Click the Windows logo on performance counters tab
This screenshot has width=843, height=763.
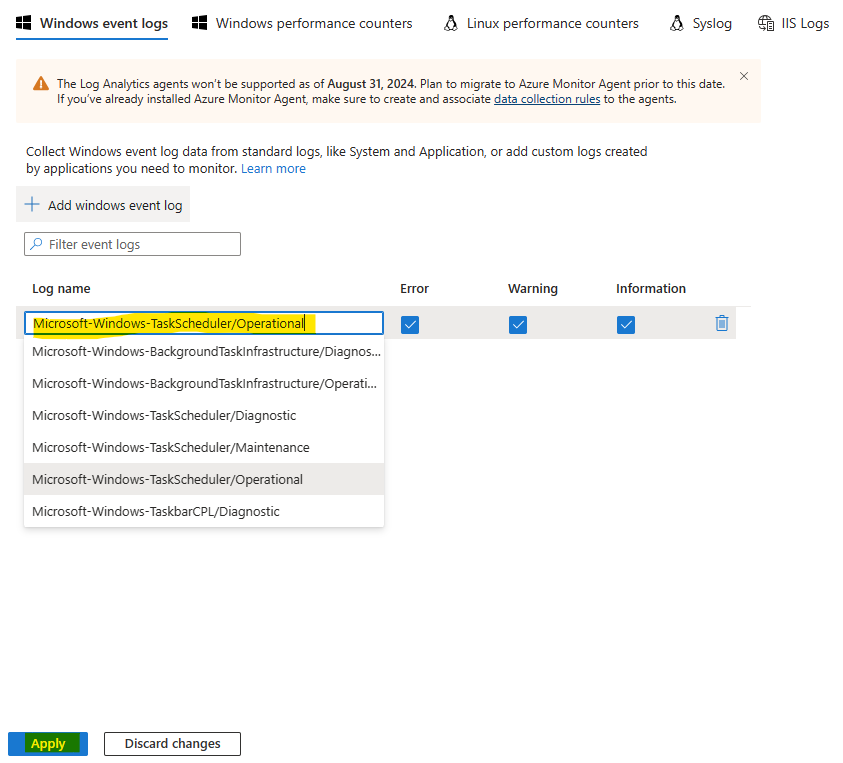click(x=199, y=23)
